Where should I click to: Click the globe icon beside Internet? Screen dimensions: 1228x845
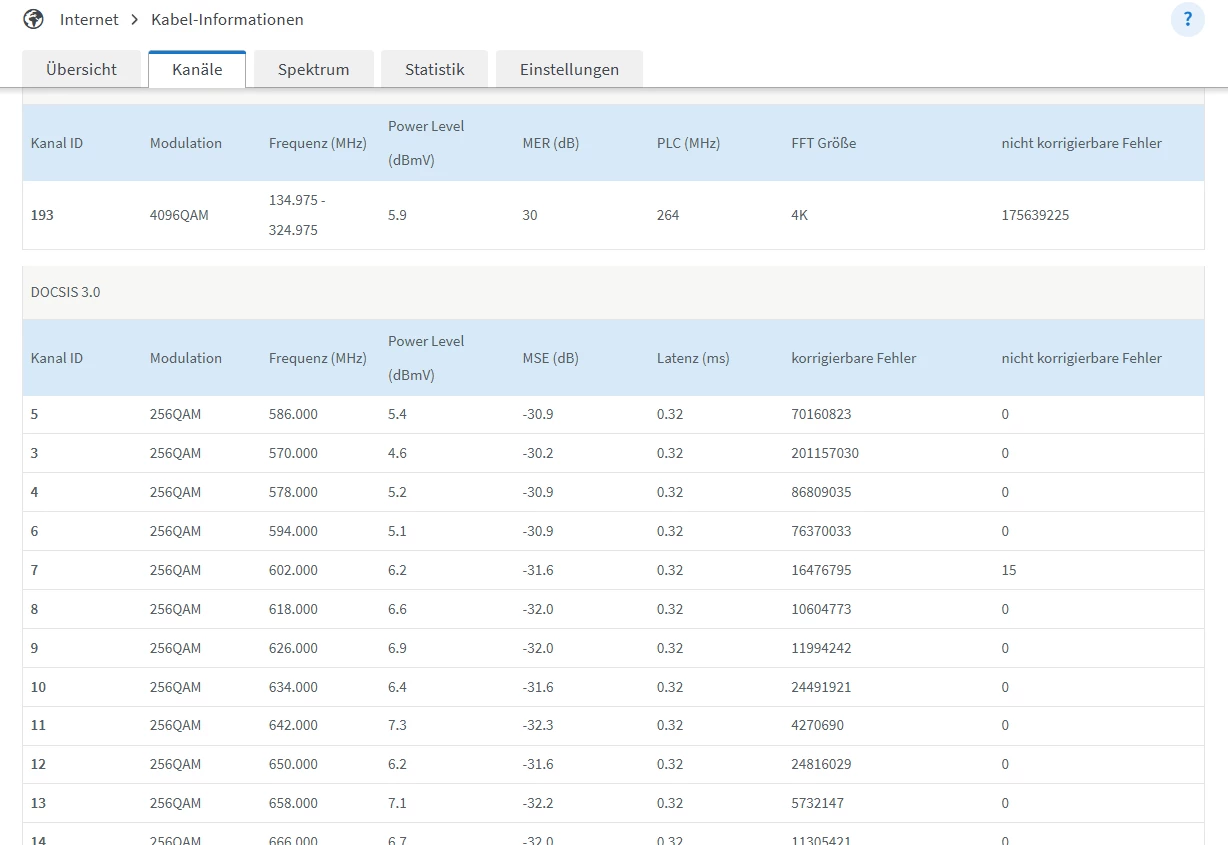[33, 19]
